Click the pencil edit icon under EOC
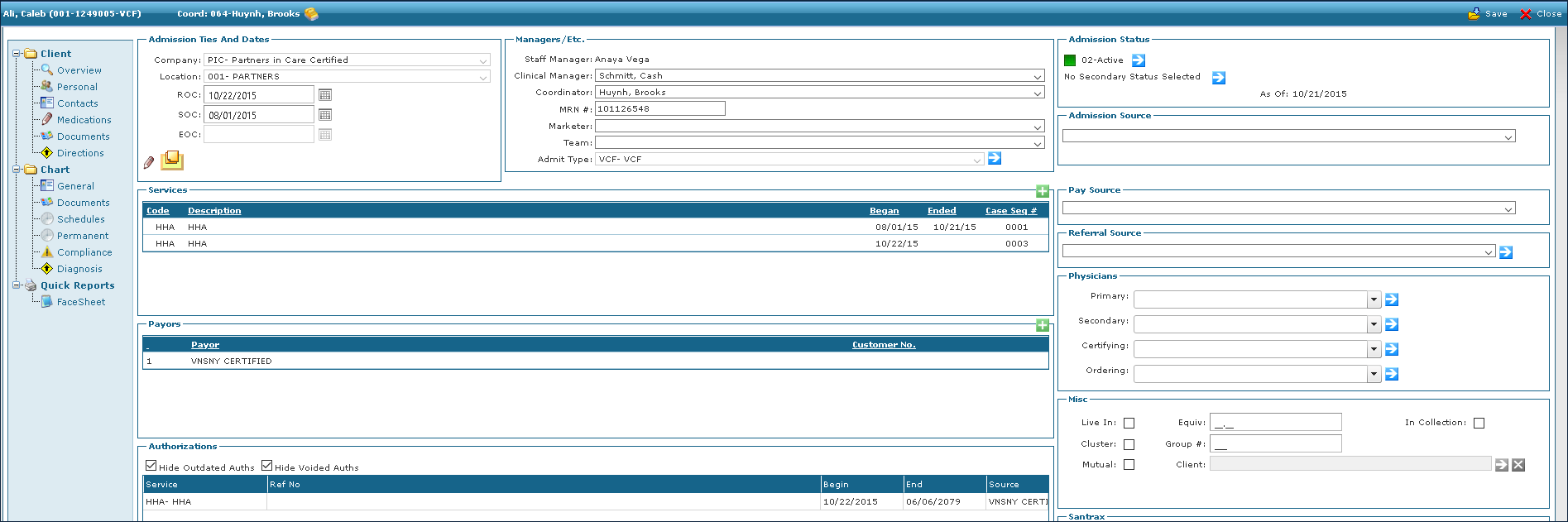The height and width of the screenshot is (522, 1568). click(x=149, y=162)
